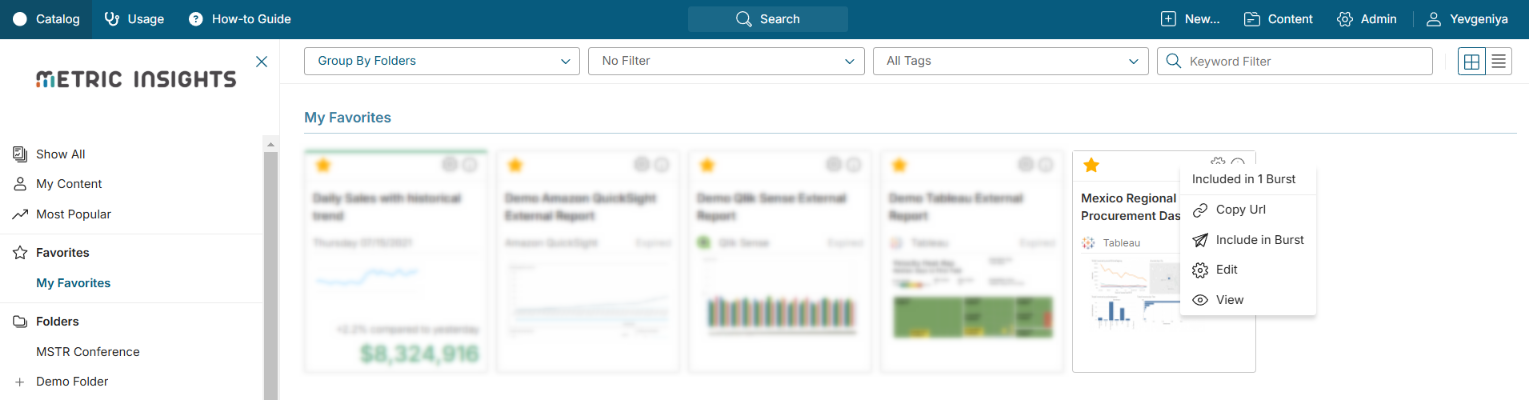
Task: Click the Search button in top bar
Action: (x=768, y=19)
